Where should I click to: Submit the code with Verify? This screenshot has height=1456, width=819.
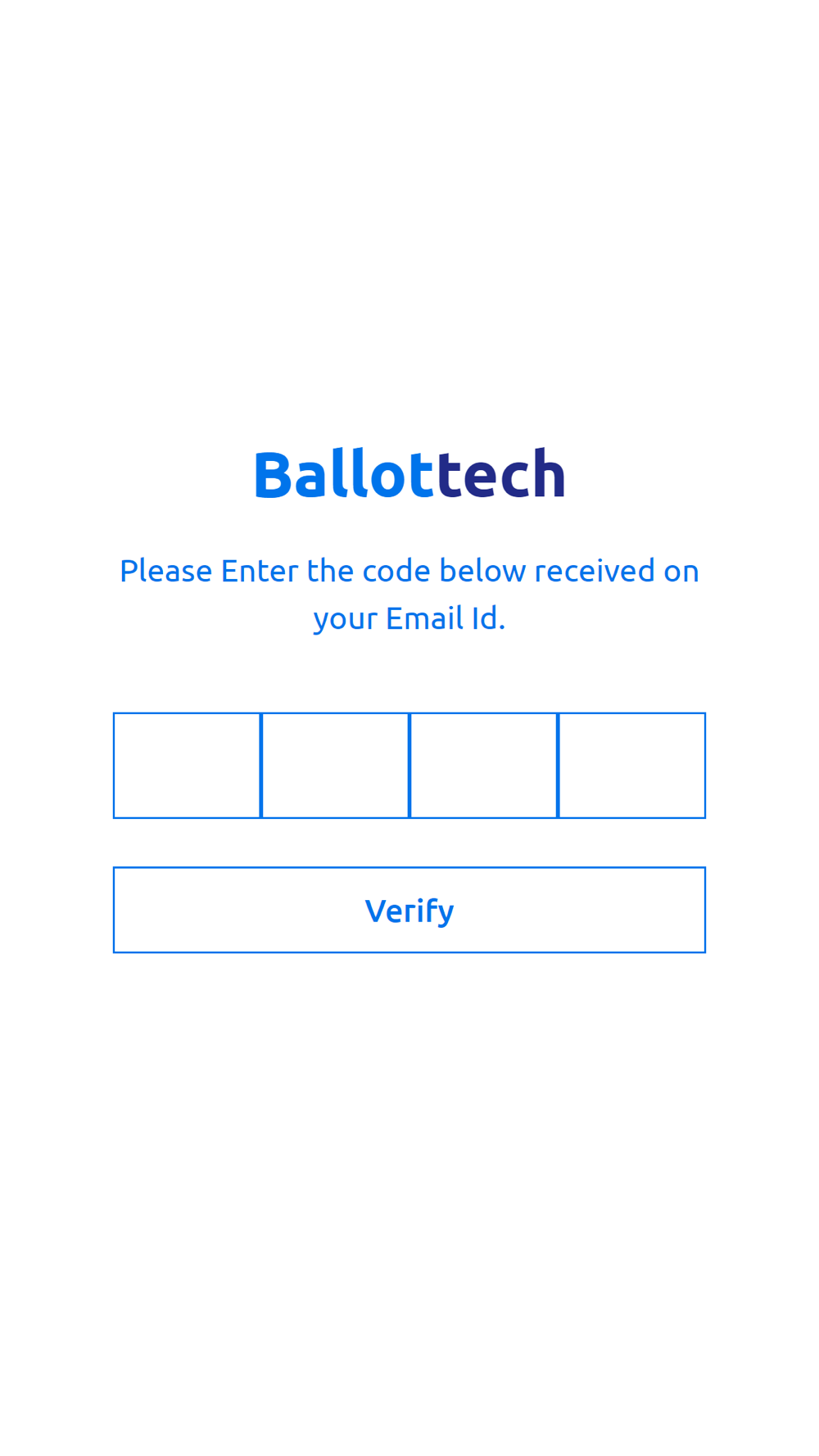coord(409,910)
